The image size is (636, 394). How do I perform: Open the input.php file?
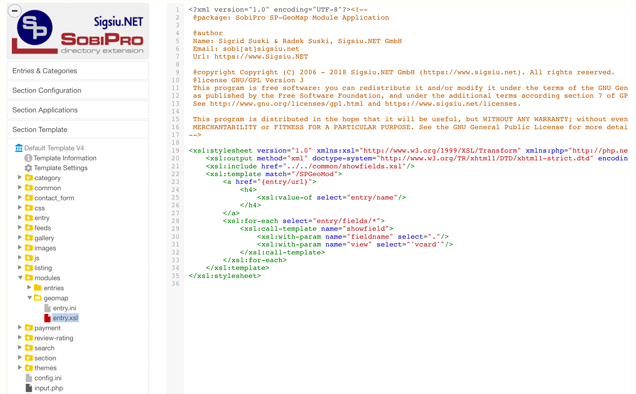49,388
